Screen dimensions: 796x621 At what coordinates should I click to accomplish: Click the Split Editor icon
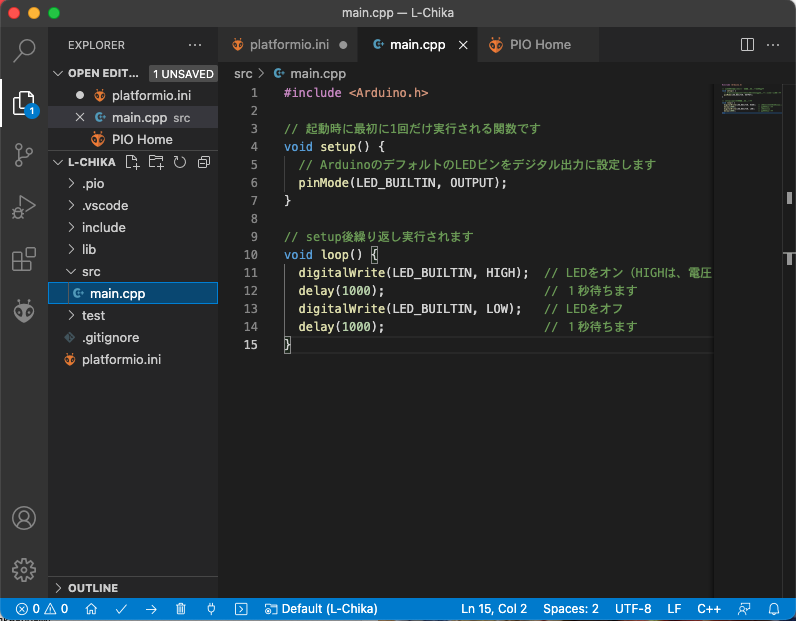[x=747, y=45]
